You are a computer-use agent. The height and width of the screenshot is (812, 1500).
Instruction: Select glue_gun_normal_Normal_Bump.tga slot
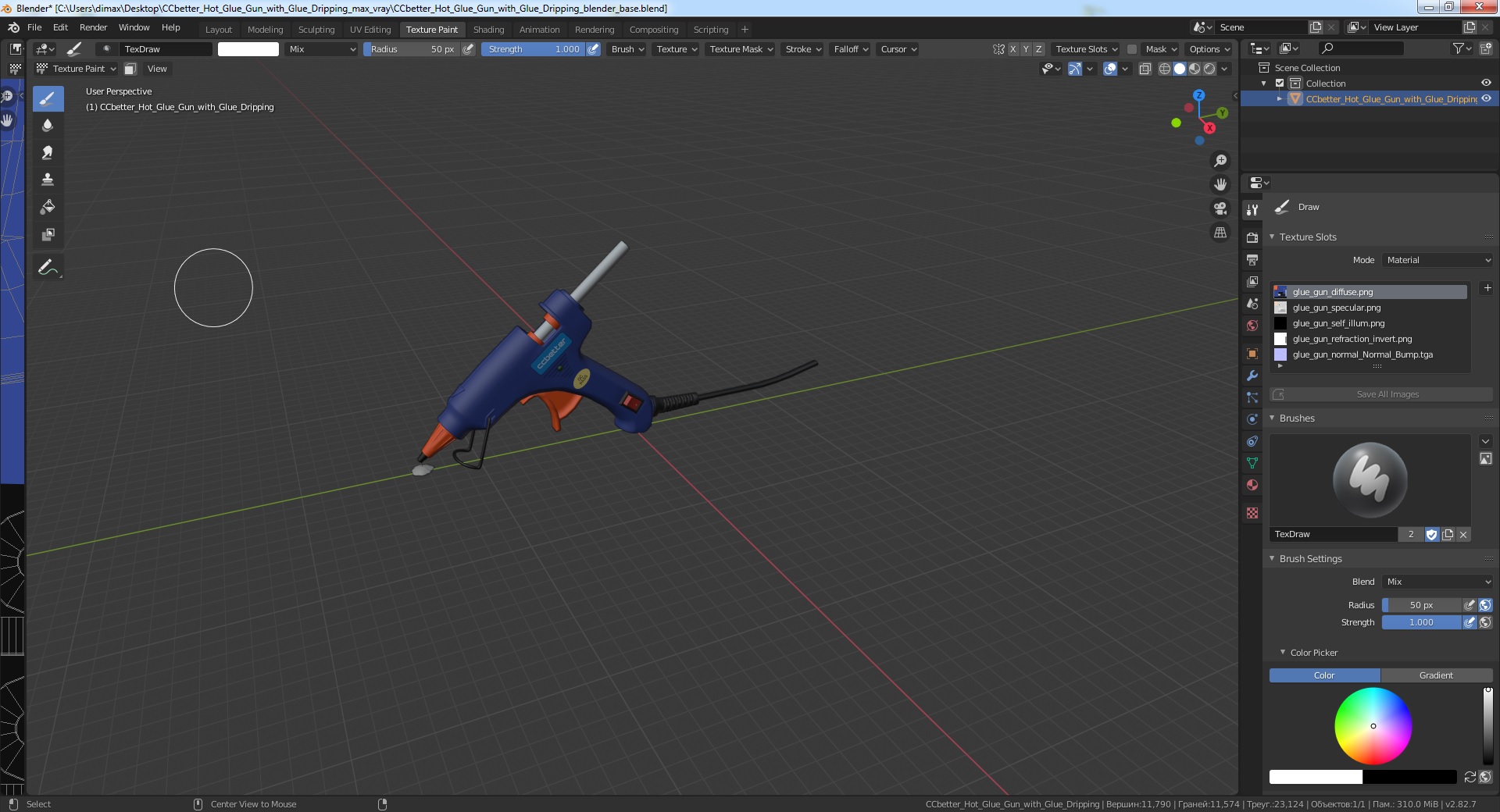tap(1370, 354)
